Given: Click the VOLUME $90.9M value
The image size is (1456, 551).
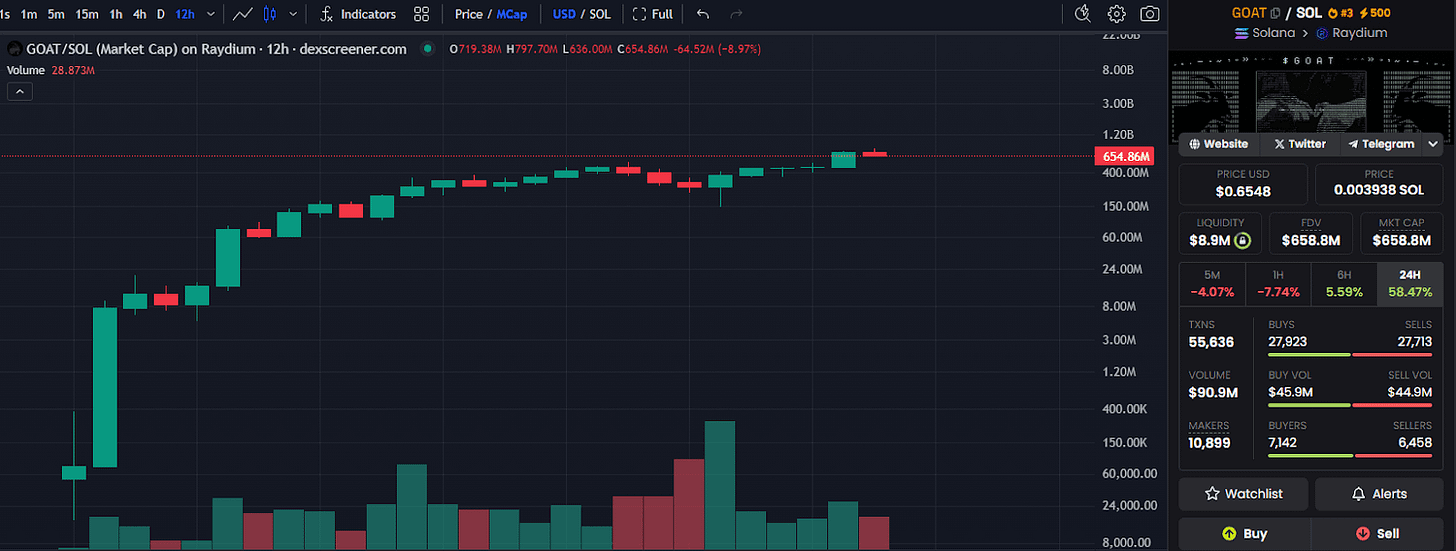Looking at the screenshot, I should click(x=1213, y=393).
